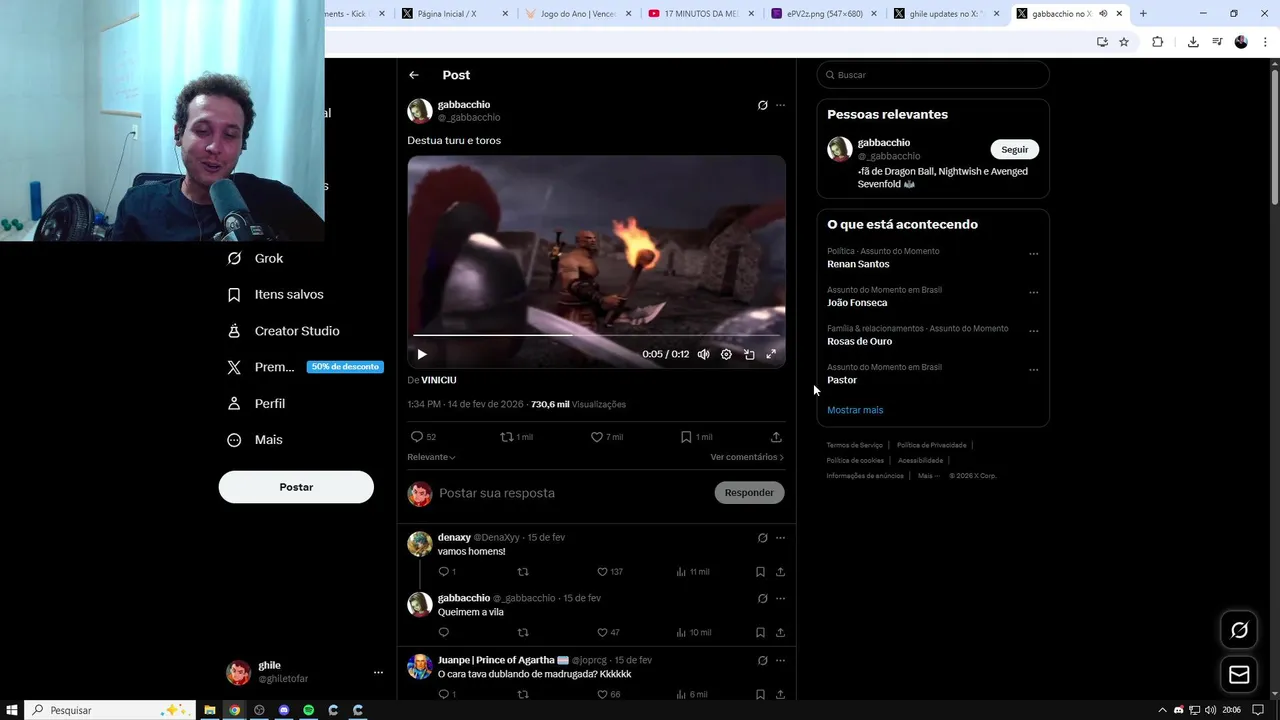The image size is (1280, 720).
Task: Click the Pesquisar taskbar search
Action: 110,710
